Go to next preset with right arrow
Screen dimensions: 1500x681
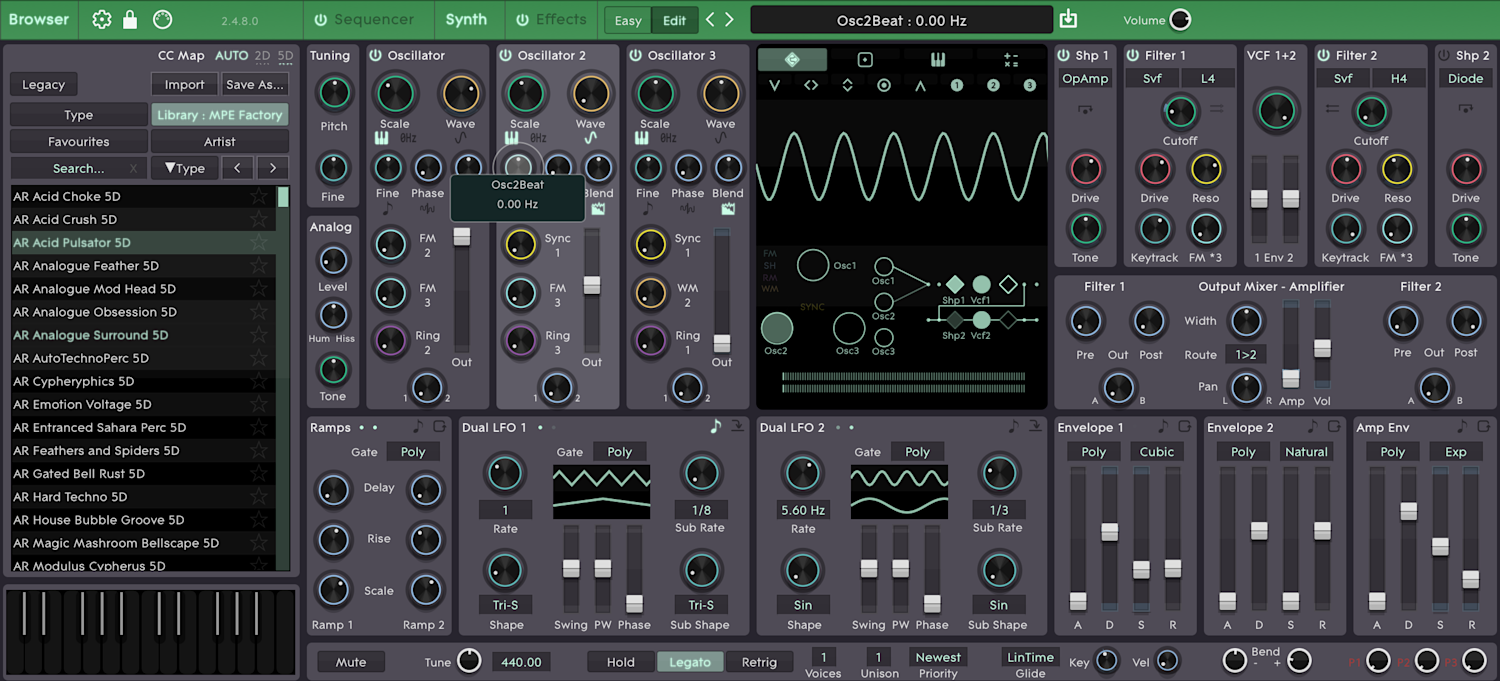click(729, 20)
